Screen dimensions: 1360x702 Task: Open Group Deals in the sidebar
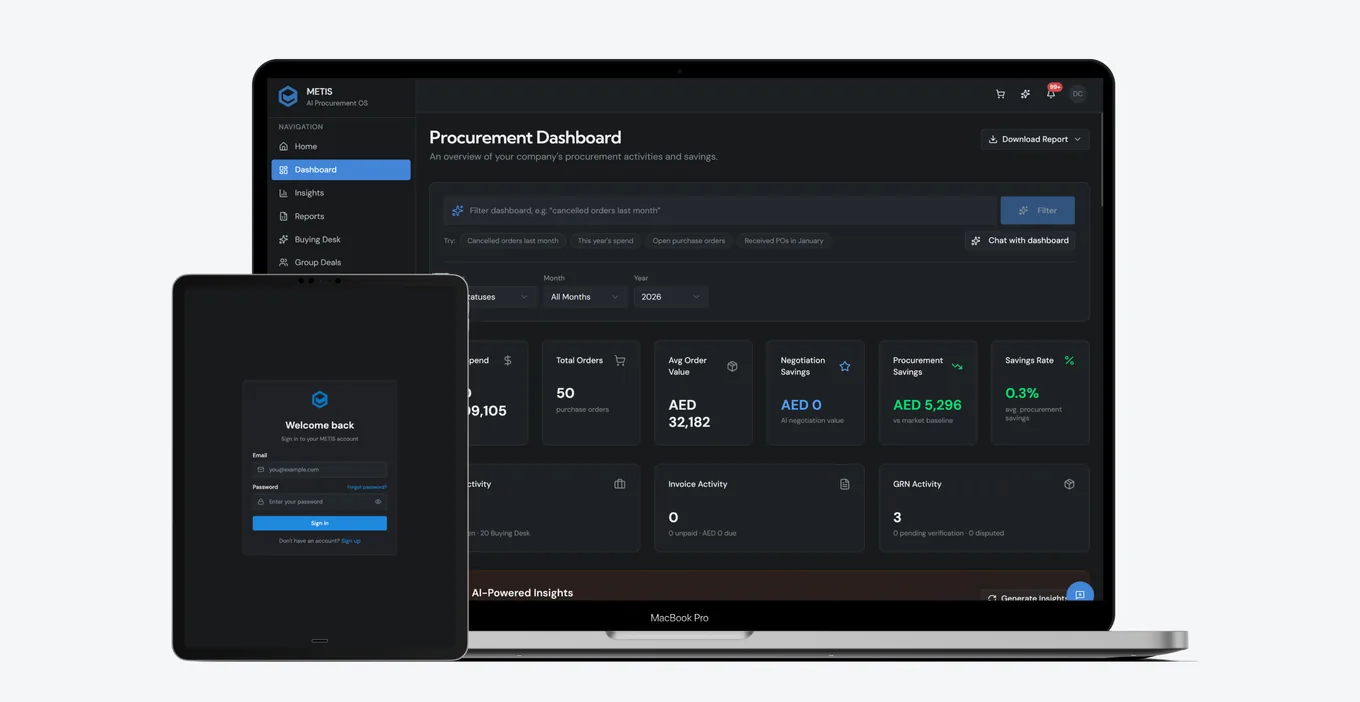click(341, 262)
